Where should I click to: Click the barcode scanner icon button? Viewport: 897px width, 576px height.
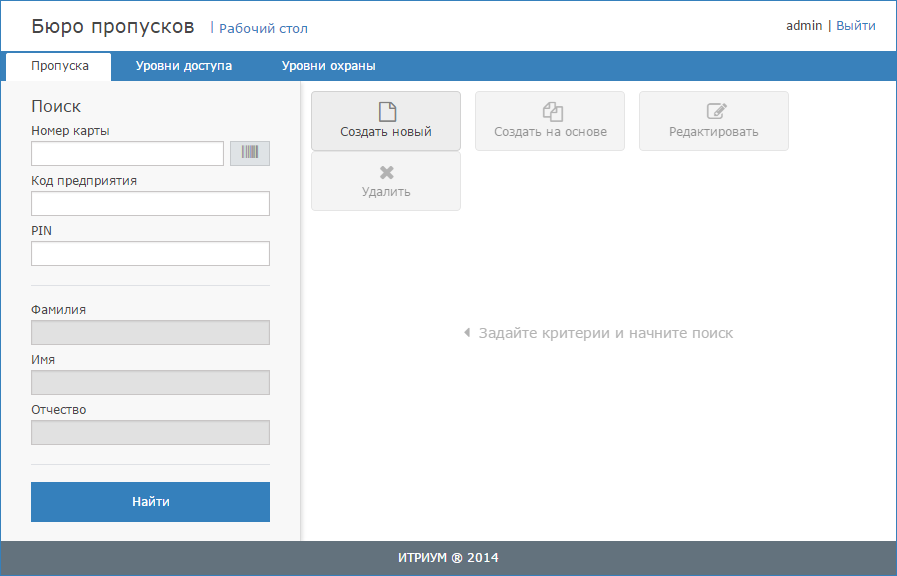click(250, 153)
